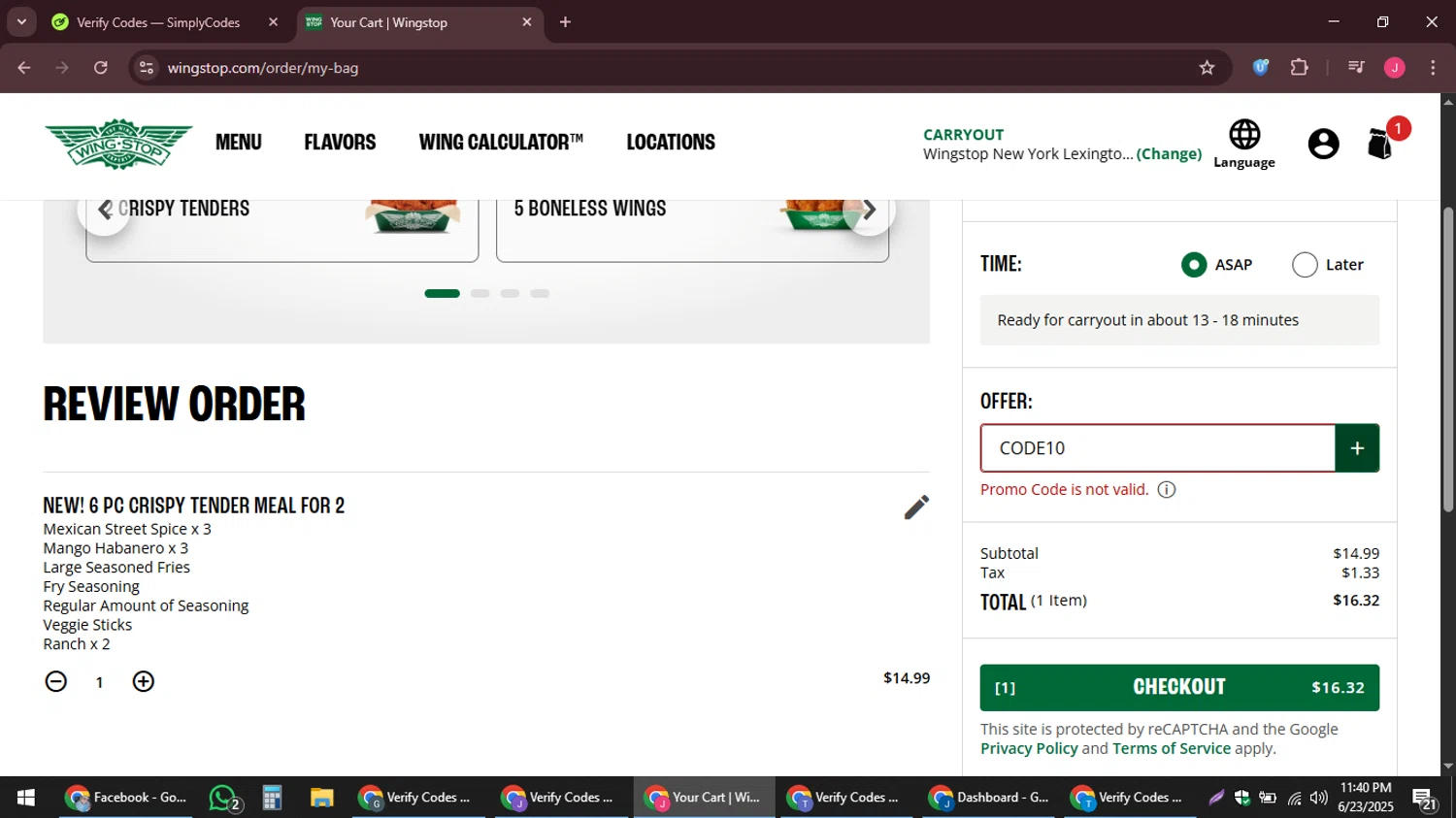
Task: Open Calculator from the taskbar
Action: click(x=273, y=798)
